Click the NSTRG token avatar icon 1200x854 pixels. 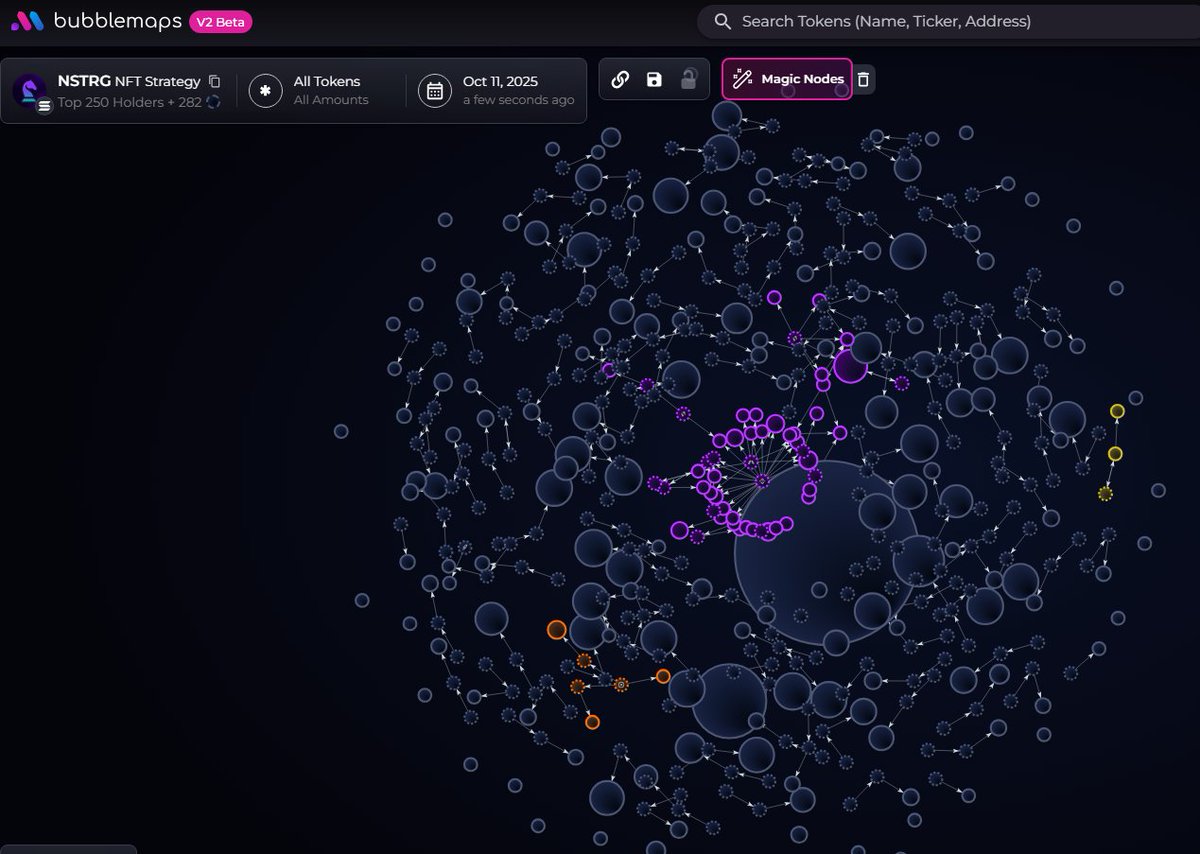point(30,91)
